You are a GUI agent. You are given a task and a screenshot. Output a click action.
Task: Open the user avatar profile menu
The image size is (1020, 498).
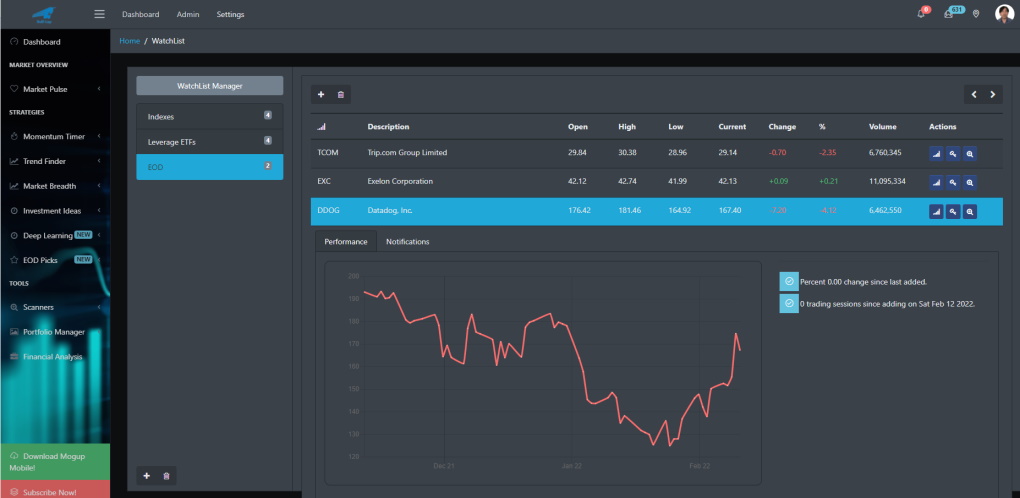pos(1004,14)
